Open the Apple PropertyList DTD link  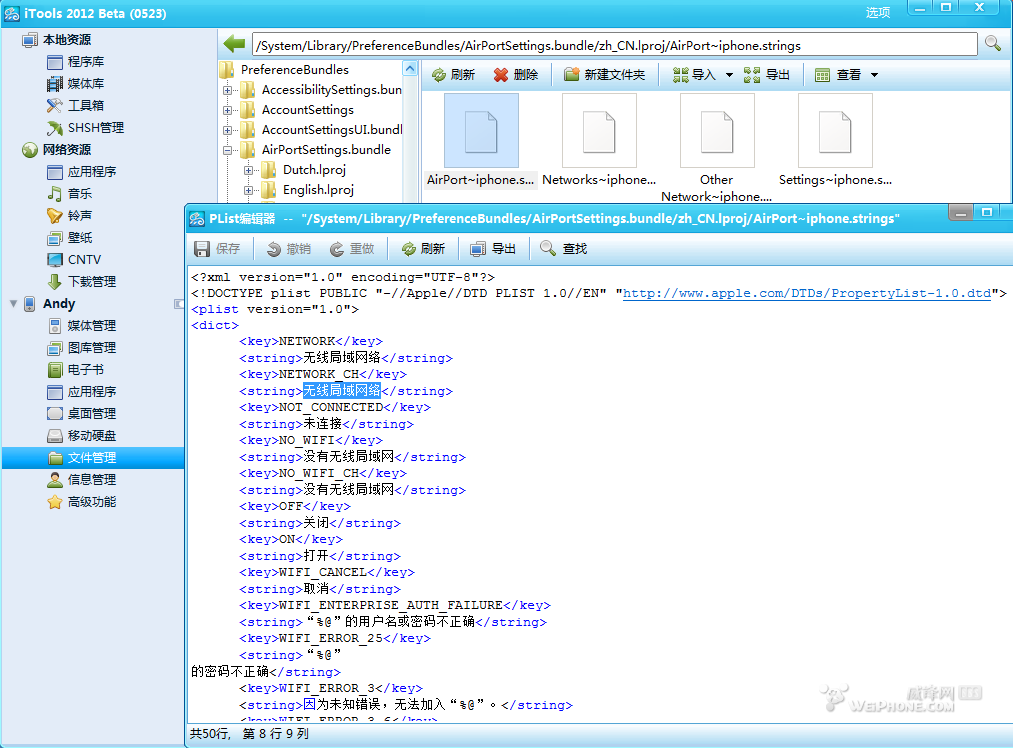807,293
